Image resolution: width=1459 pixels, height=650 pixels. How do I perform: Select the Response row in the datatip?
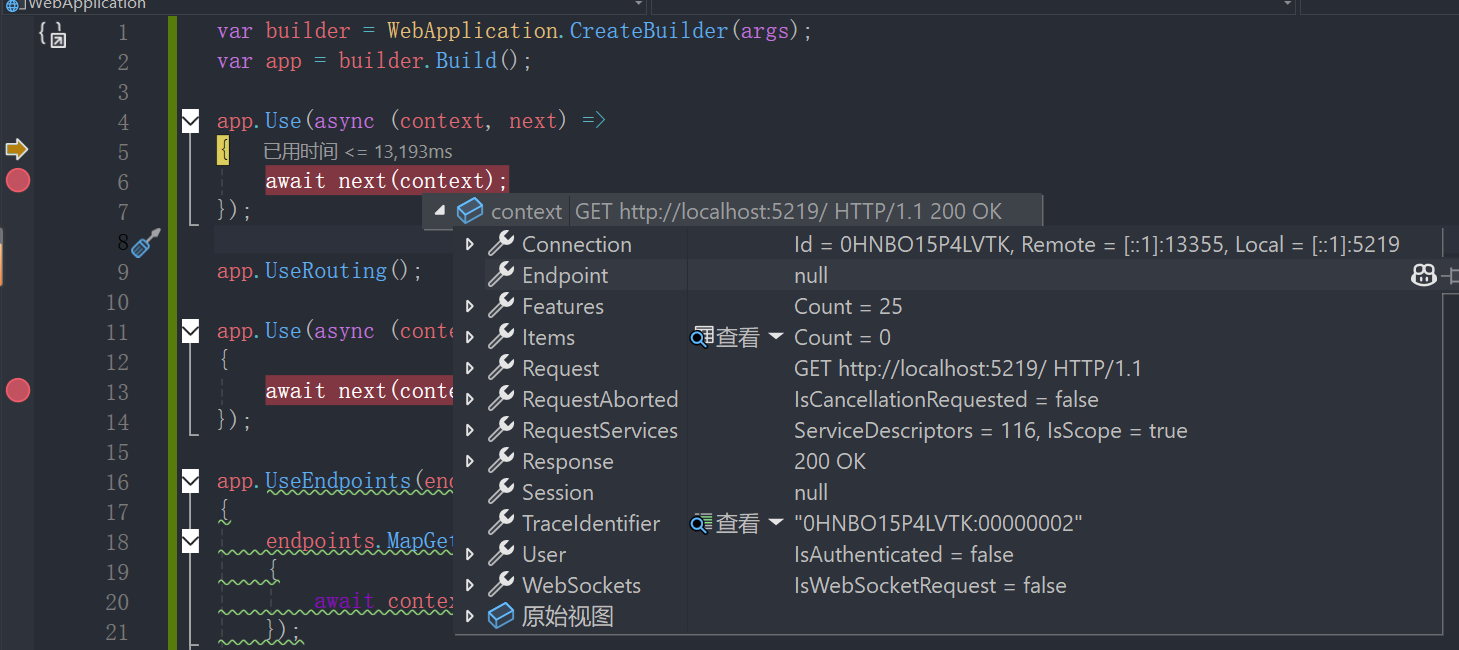567,462
